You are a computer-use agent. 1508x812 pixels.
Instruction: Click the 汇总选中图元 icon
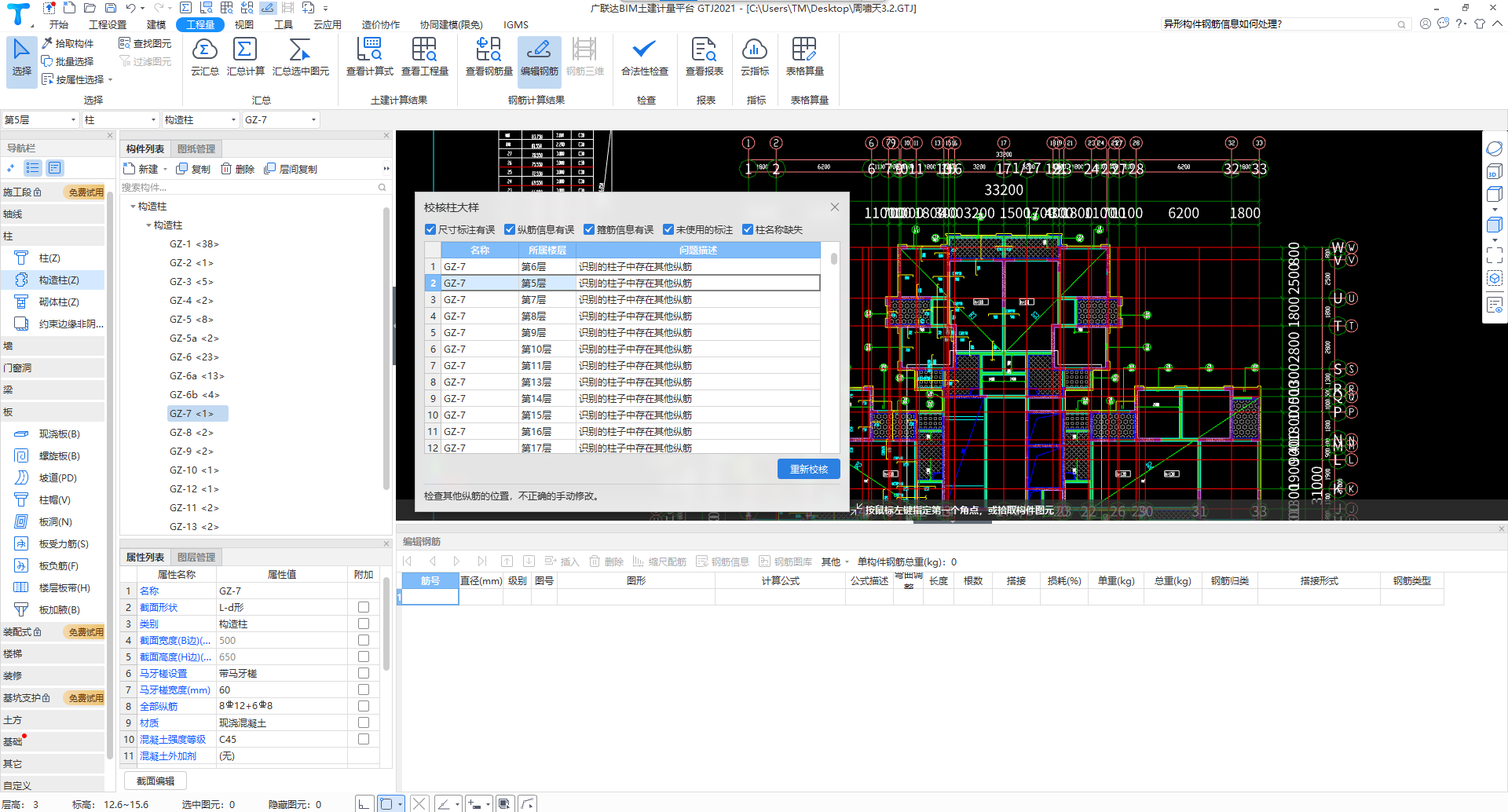pyautogui.click(x=300, y=57)
